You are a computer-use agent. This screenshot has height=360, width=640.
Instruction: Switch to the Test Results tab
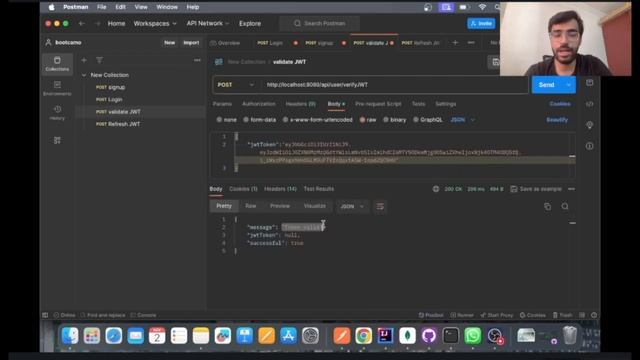tap(319, 189)
